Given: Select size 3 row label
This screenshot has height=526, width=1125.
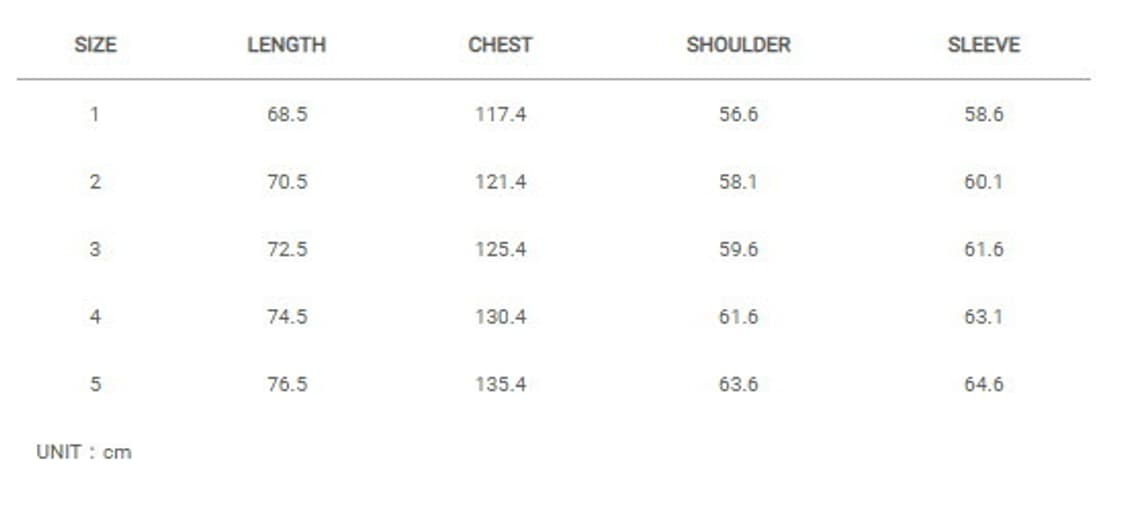Looking at the screenshot, I should tap(95, 249).
